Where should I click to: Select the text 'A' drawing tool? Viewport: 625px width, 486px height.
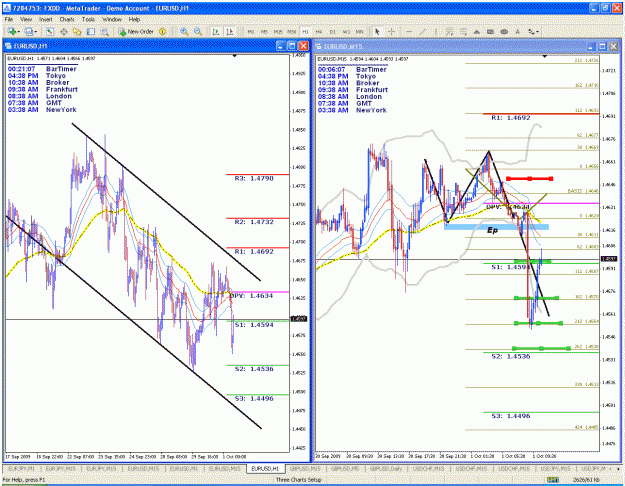517,31
